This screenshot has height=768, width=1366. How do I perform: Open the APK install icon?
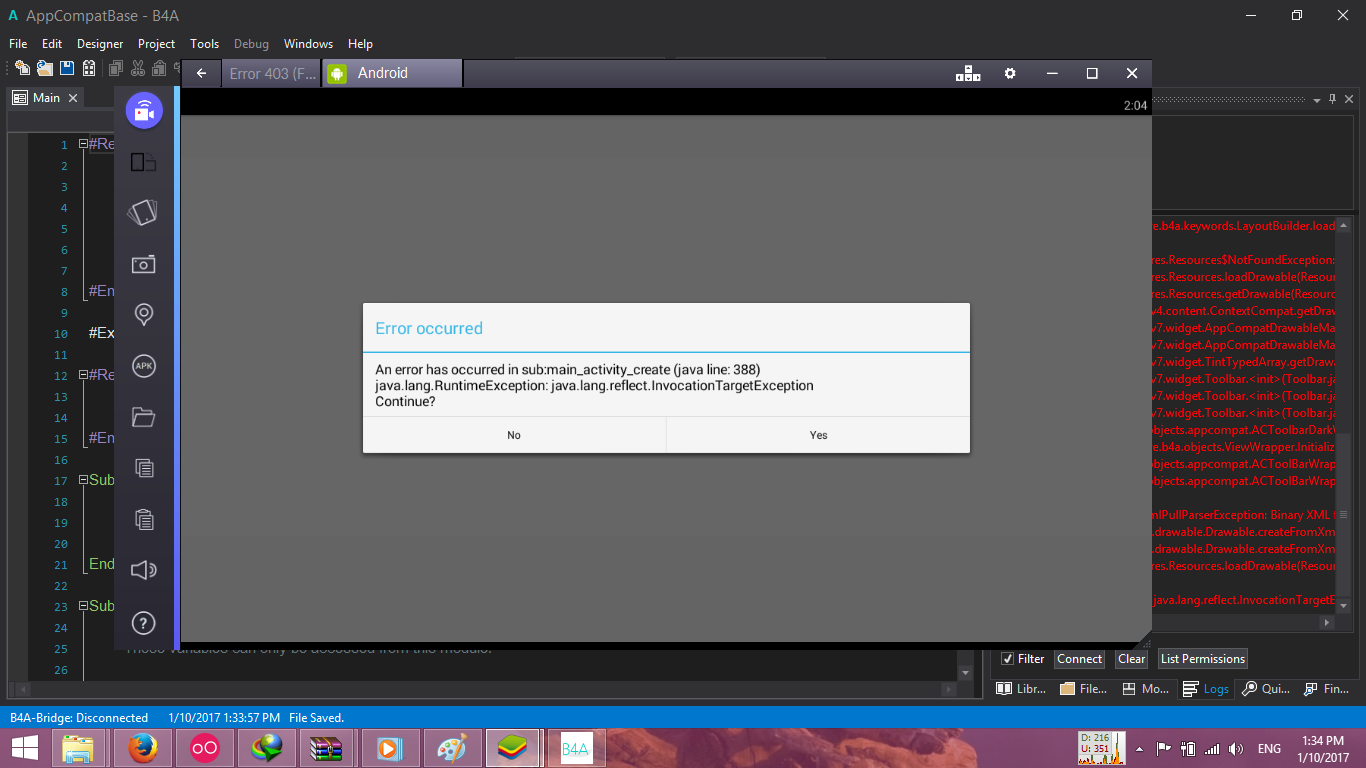(x=144, y=366)
